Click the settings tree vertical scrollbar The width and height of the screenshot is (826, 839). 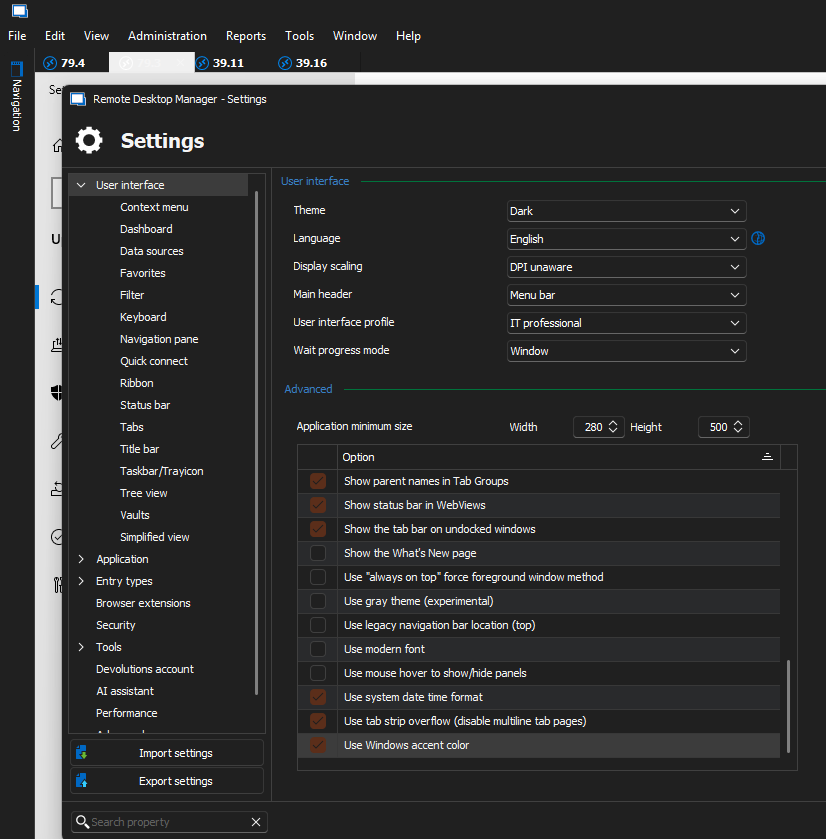pos(257,443)
